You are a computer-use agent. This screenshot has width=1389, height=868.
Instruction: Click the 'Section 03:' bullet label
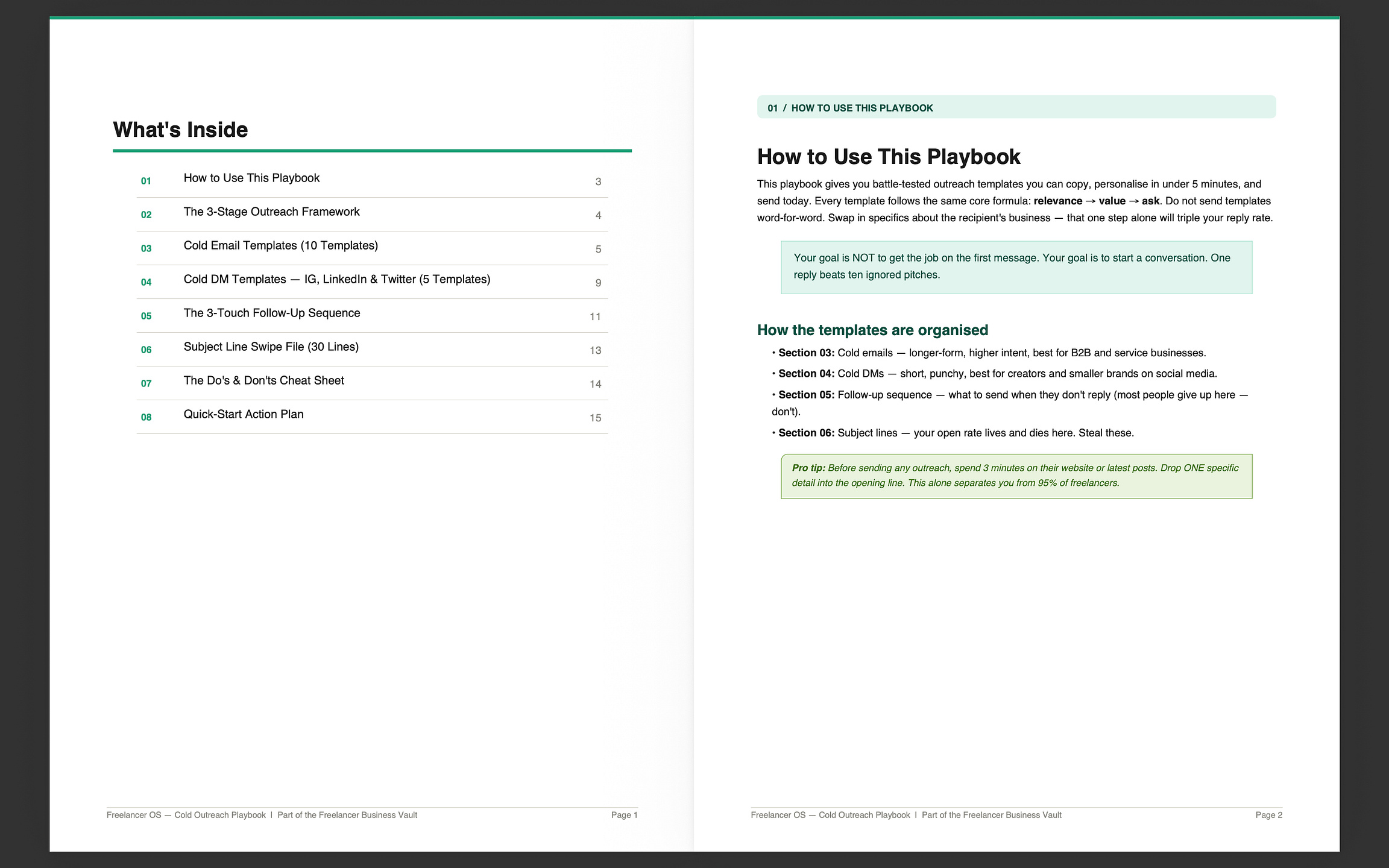click(x=807, y=353)
